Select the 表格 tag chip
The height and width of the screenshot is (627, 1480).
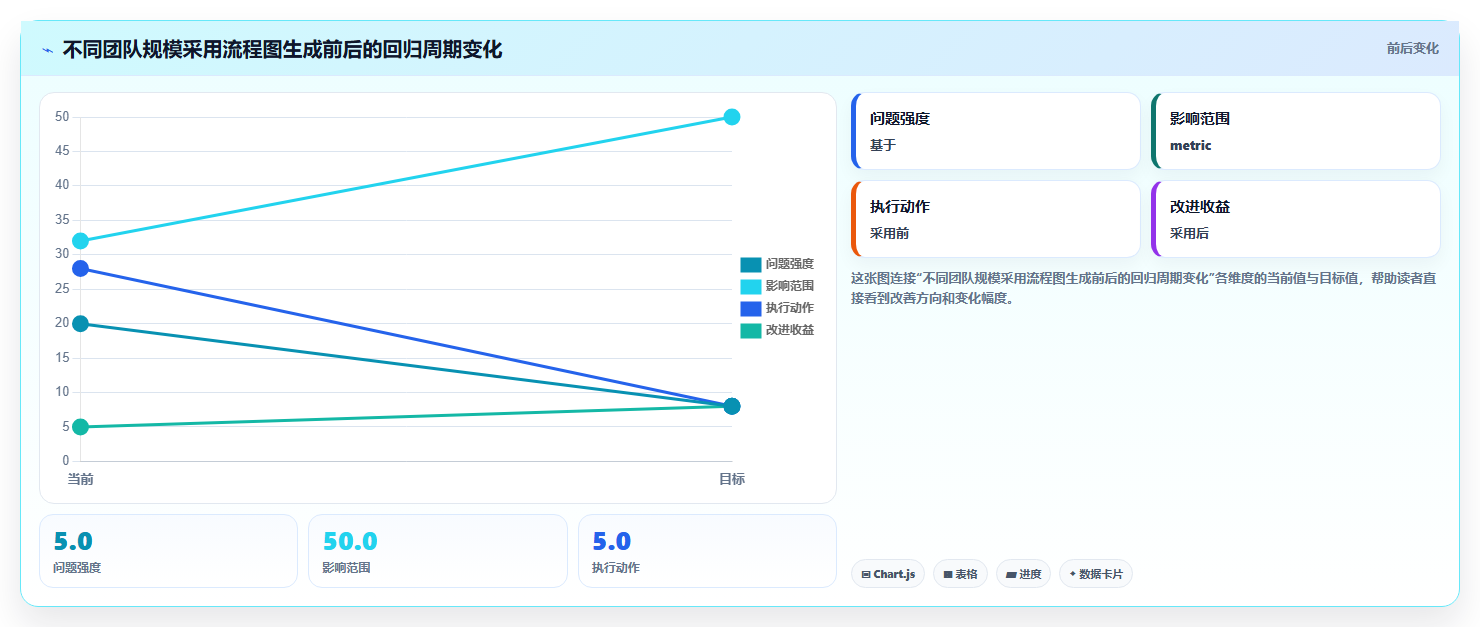tap(960, 574)
